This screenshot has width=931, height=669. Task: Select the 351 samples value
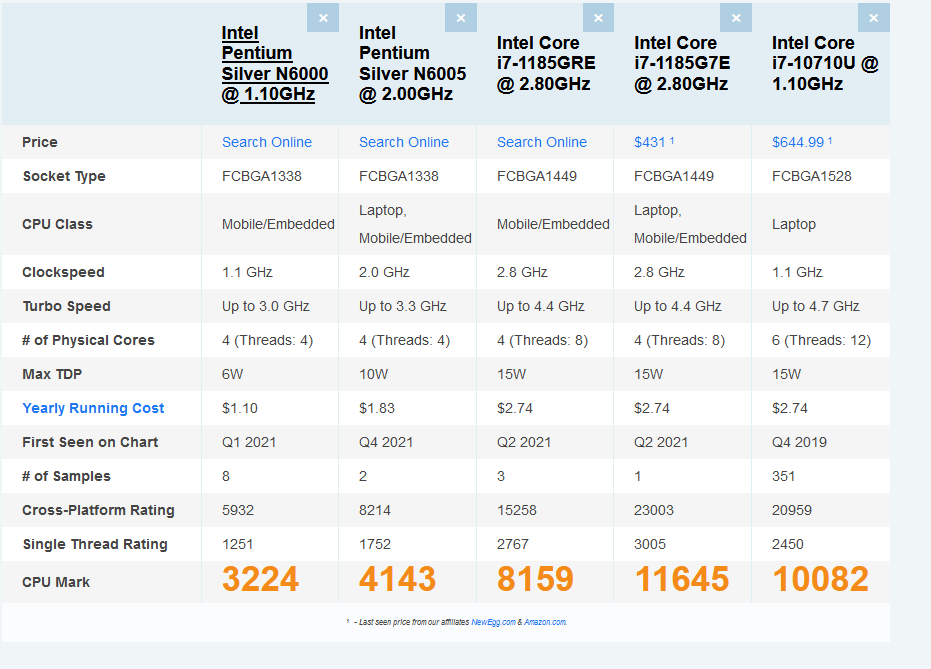[783, 476]
